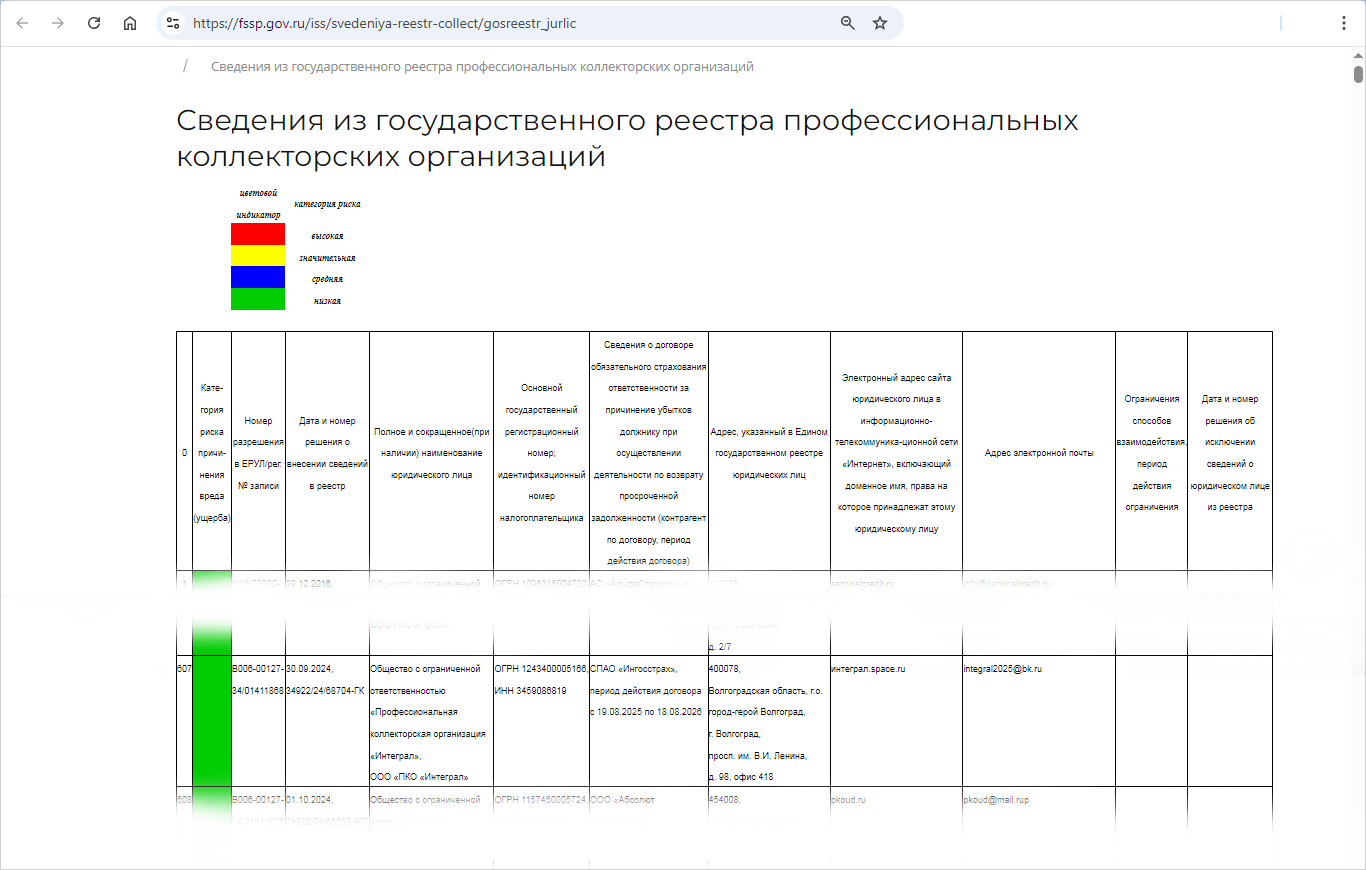Click the green low-risk legend indicator

coord(258,299)
